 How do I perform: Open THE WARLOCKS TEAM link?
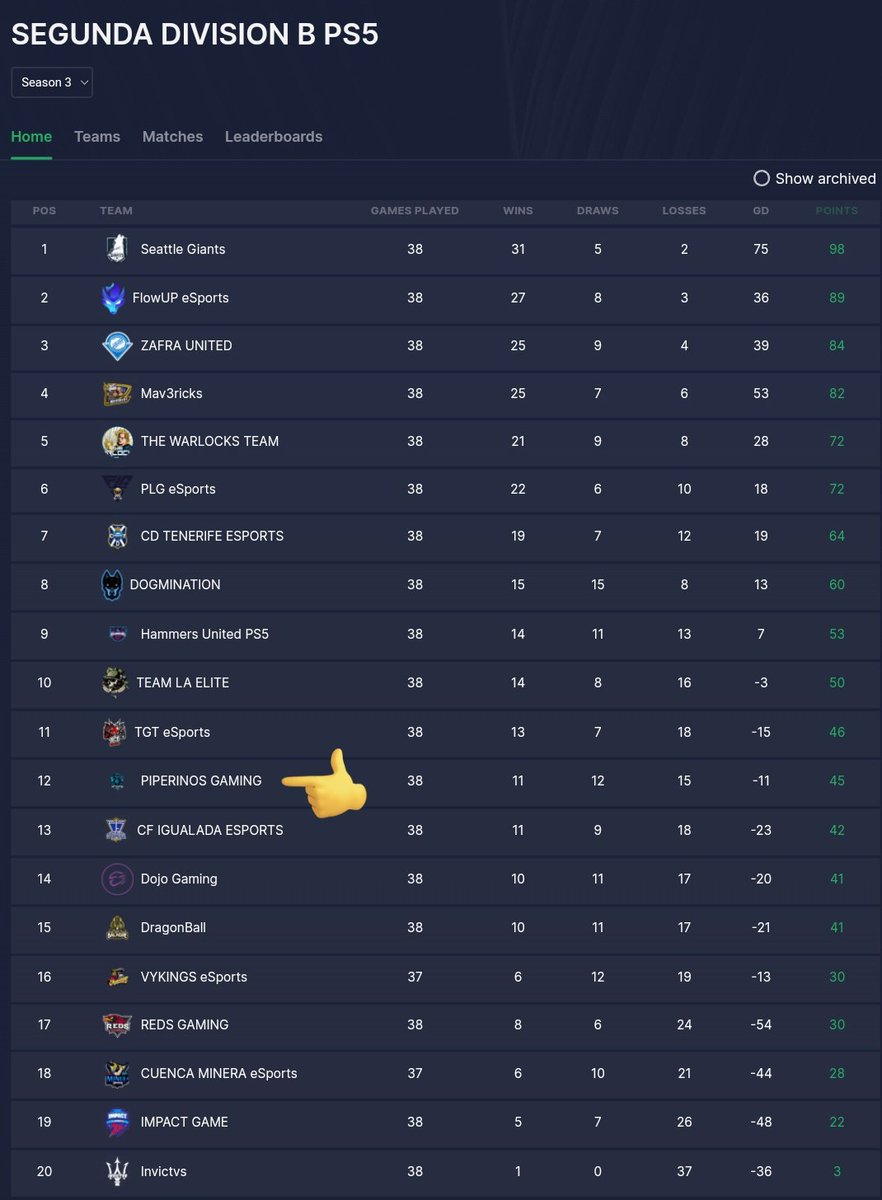pos(209,441)
